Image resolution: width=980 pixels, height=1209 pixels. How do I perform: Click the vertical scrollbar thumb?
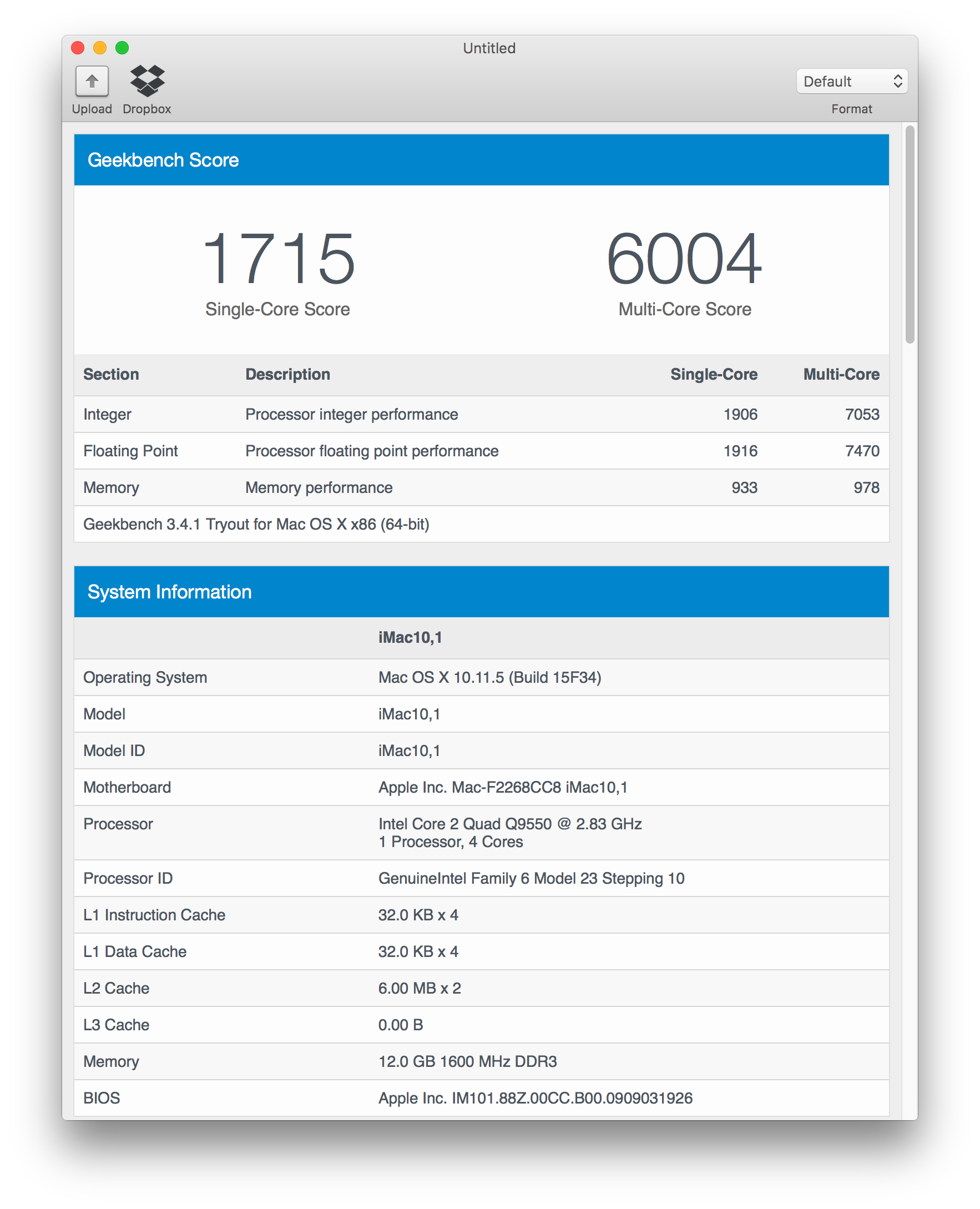tap(910, 234)
